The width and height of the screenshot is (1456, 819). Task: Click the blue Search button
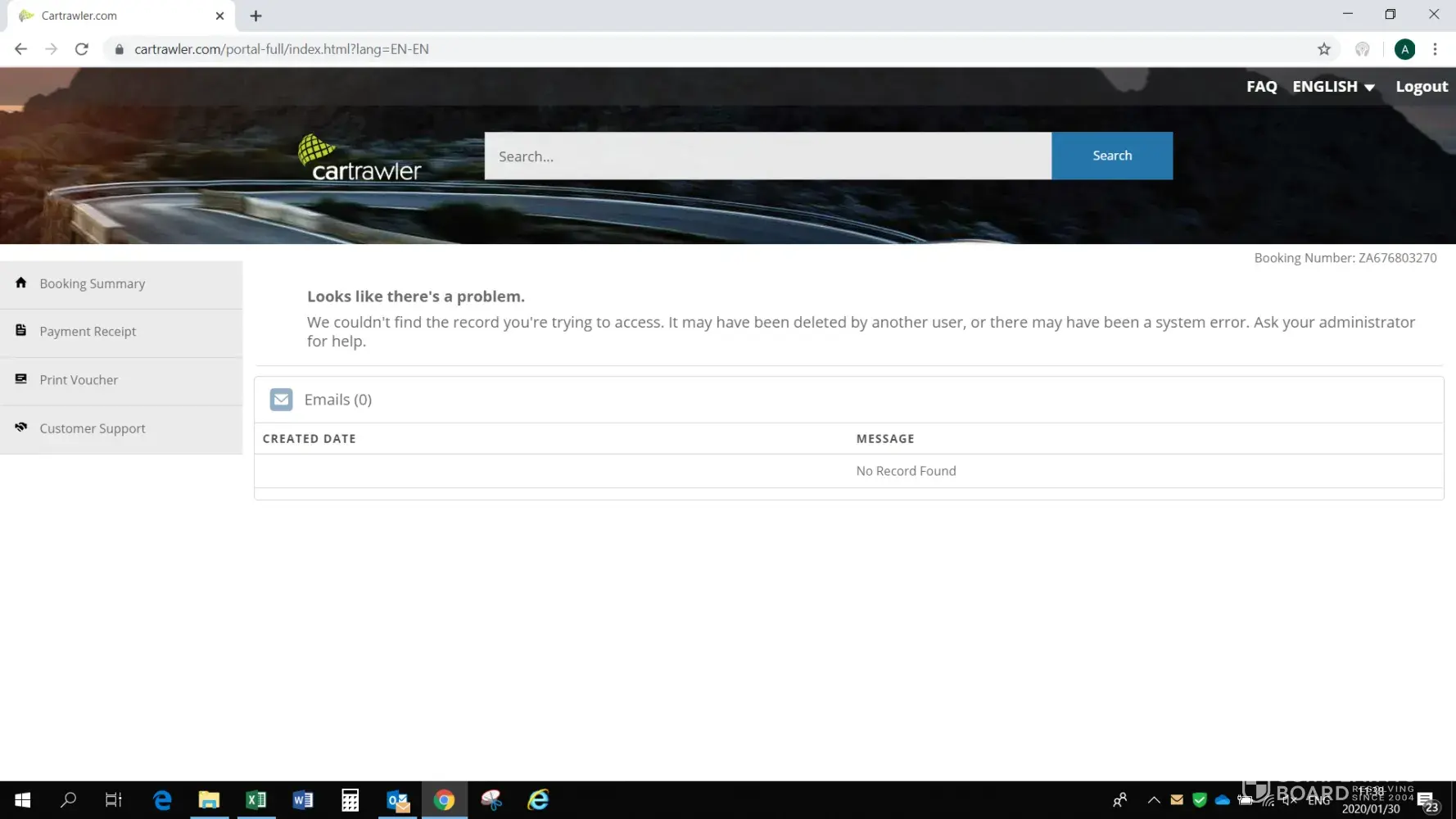1111,156
